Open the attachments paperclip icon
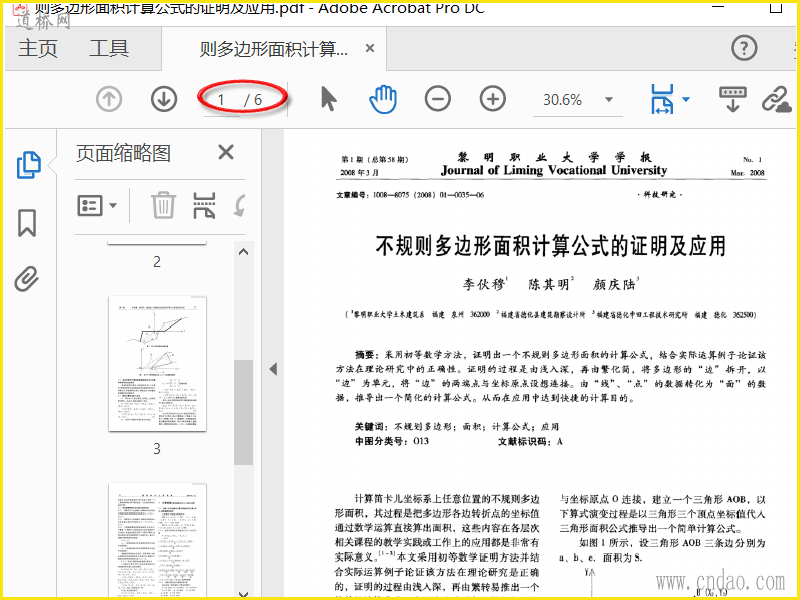This screenshot has width=800, height=600. tap(27, 279)
